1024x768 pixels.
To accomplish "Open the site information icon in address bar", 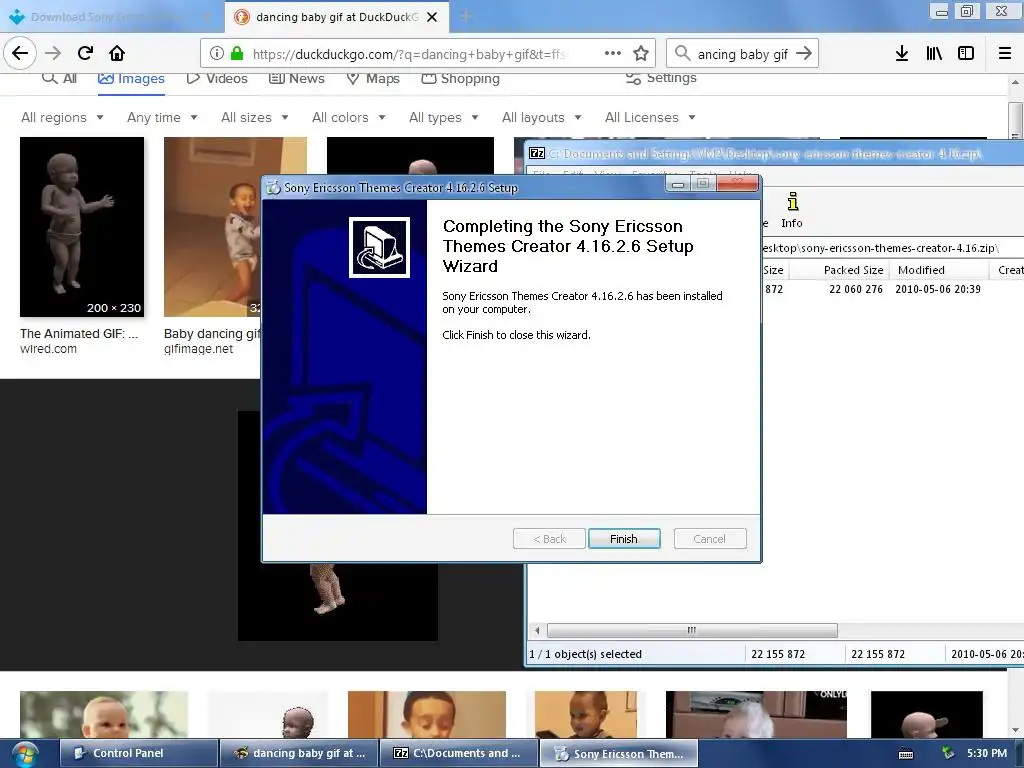I will pyautogui.click(x=217, y=54).
